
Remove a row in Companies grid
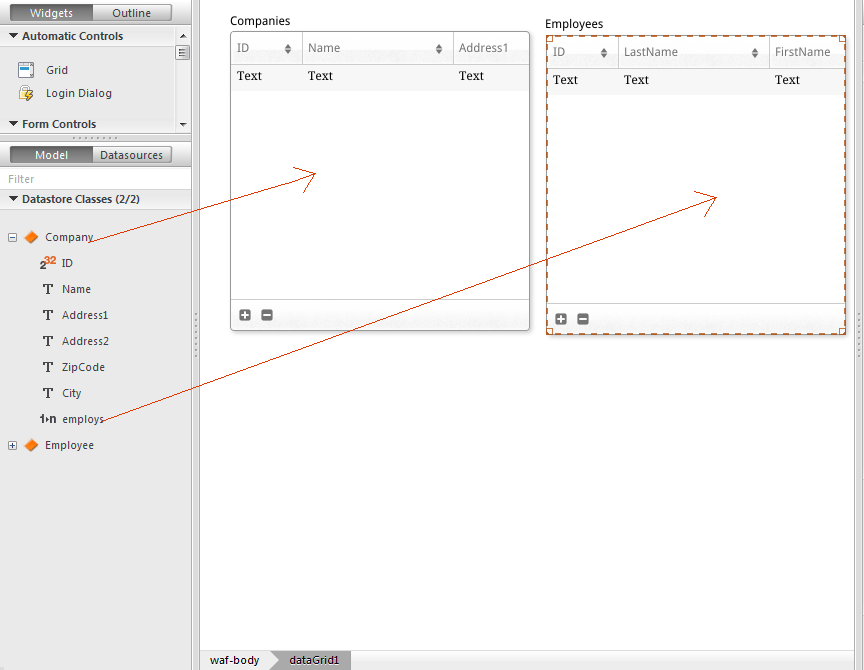click(x=267, y=315)
